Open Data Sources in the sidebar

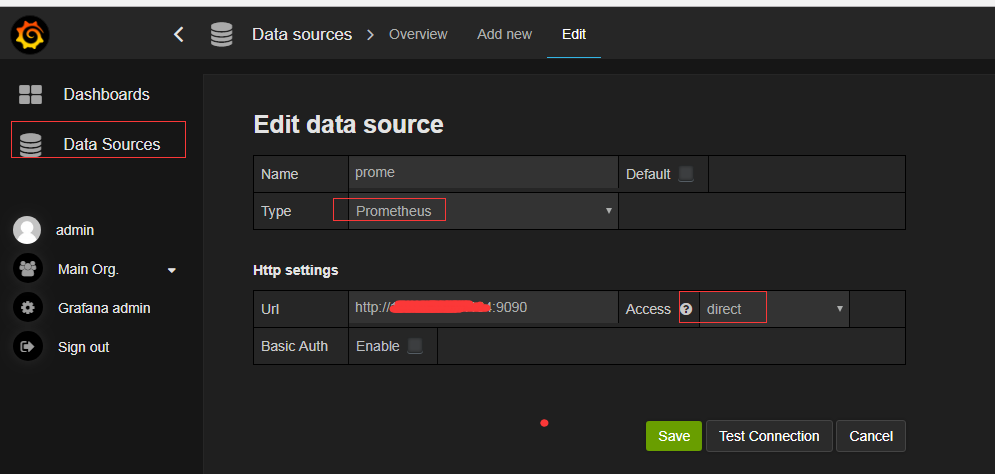click(112, 145)
